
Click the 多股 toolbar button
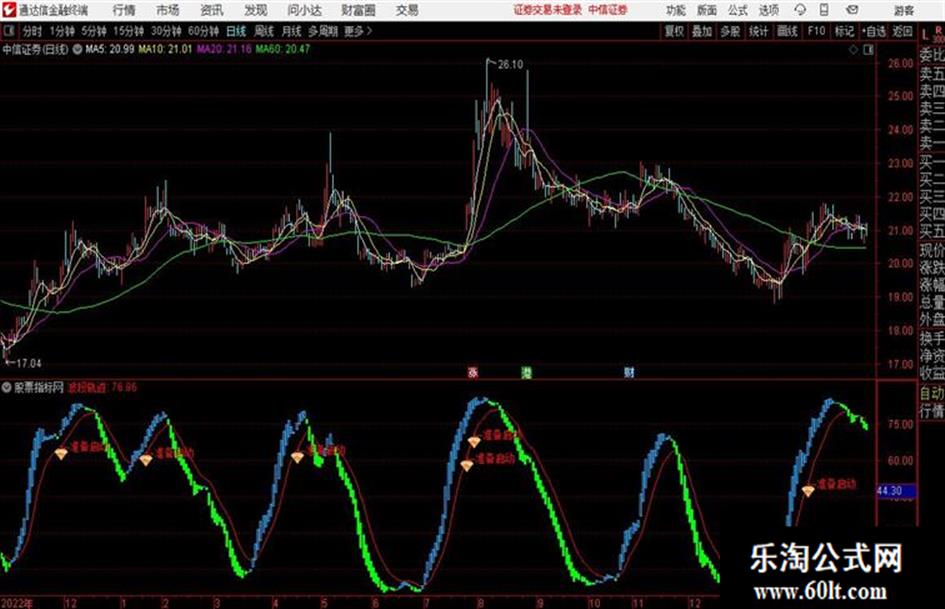(730, 31)
